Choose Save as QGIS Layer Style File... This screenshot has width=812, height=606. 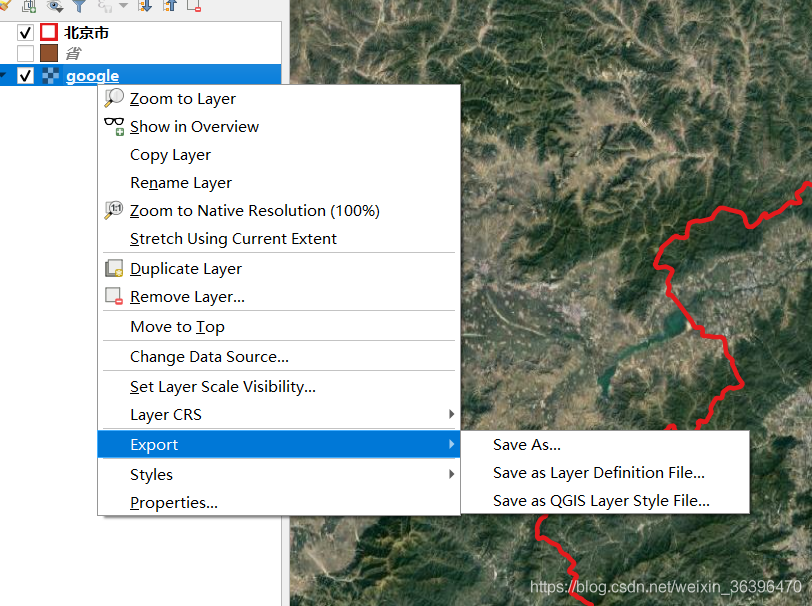point(601,501)
